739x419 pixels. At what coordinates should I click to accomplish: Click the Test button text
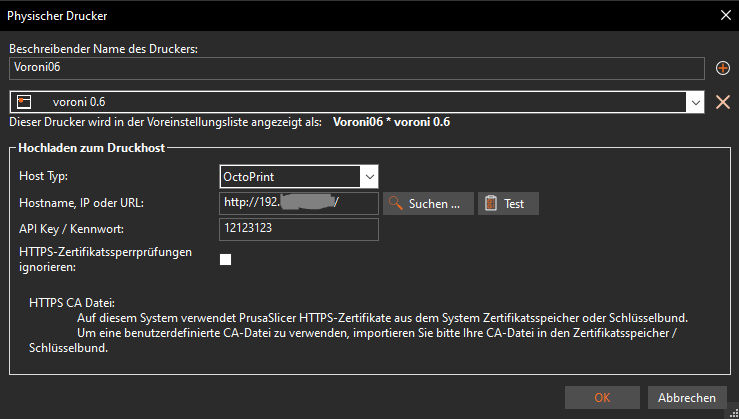pos(514,204)
